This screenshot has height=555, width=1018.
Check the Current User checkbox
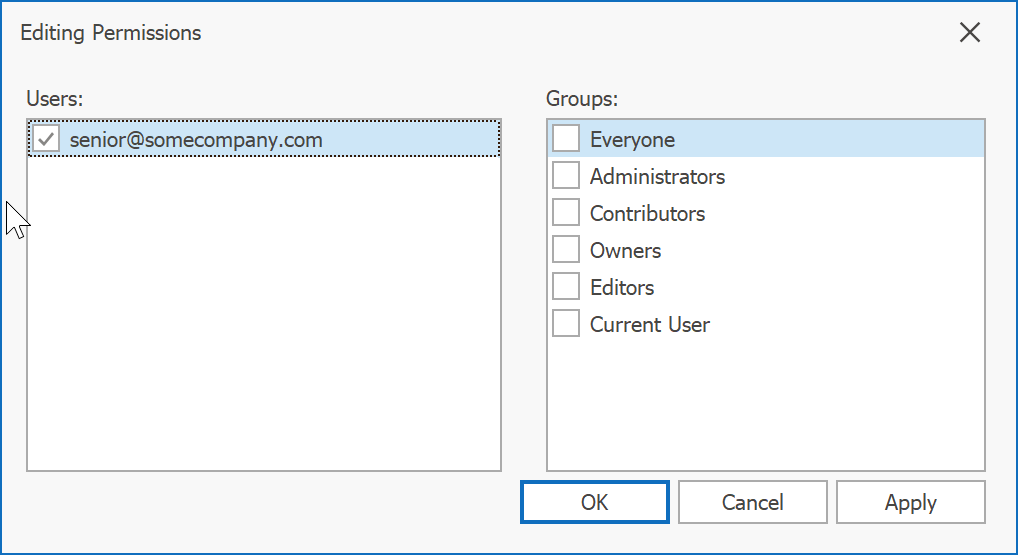tap(566, 324)
